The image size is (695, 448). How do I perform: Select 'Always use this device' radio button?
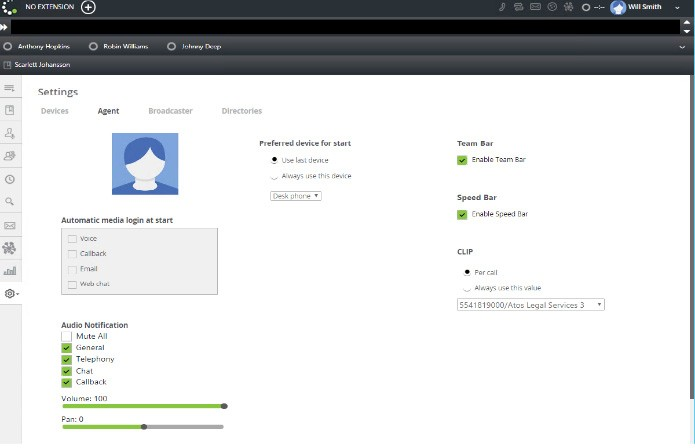tap(274, 176)
